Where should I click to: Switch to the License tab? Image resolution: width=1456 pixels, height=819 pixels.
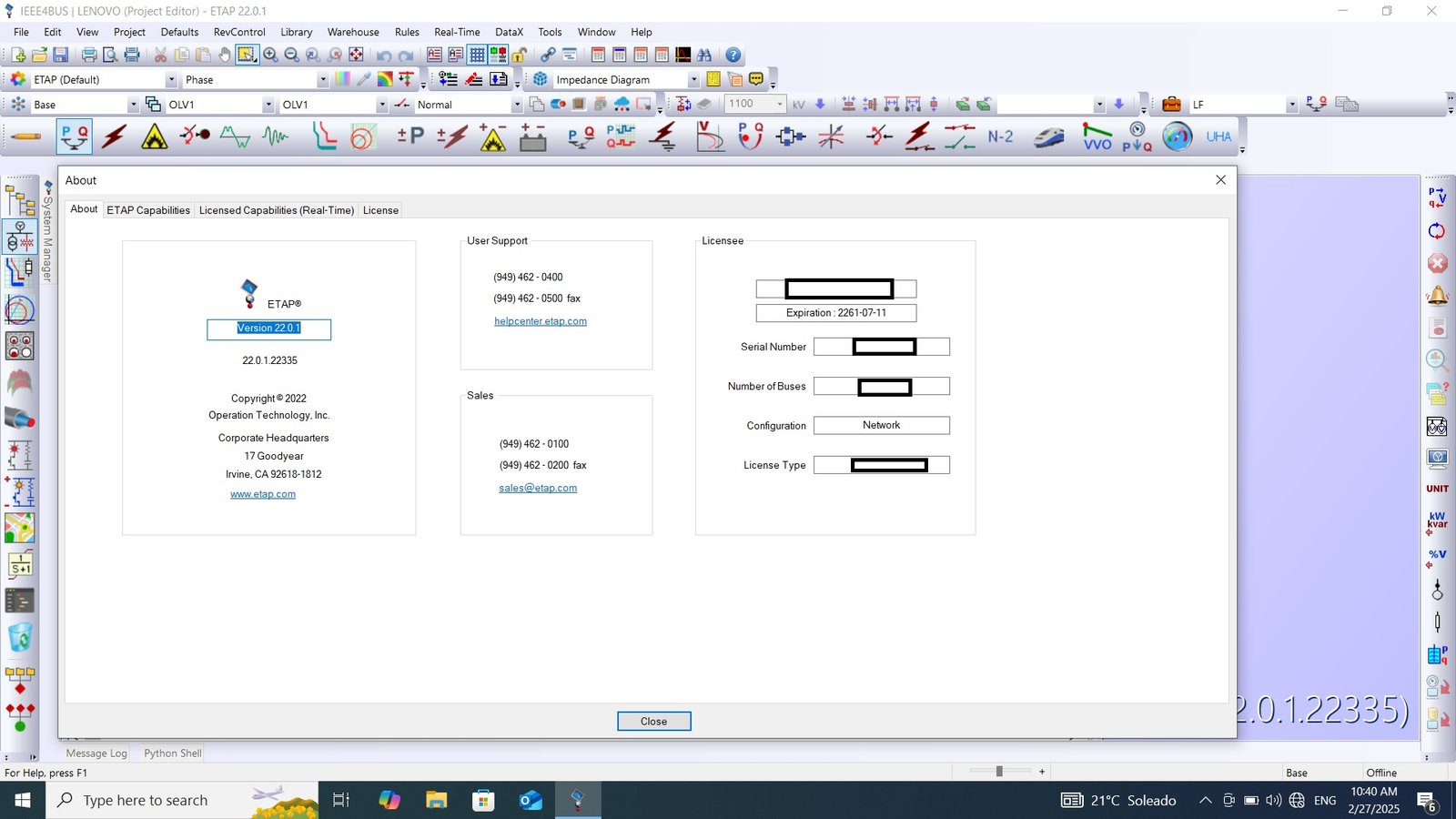point(380,210)
